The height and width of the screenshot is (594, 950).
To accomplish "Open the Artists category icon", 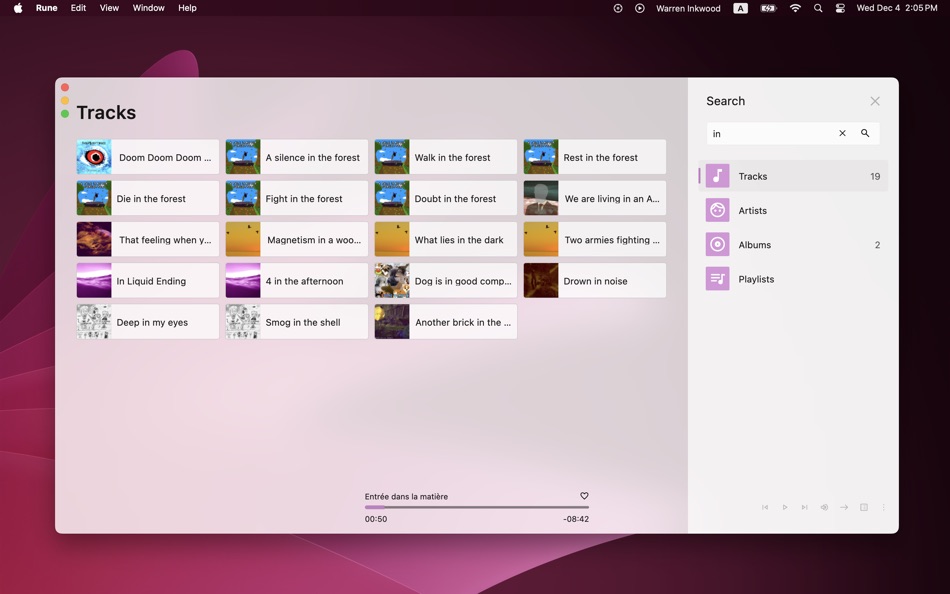I will click(716, 210).
